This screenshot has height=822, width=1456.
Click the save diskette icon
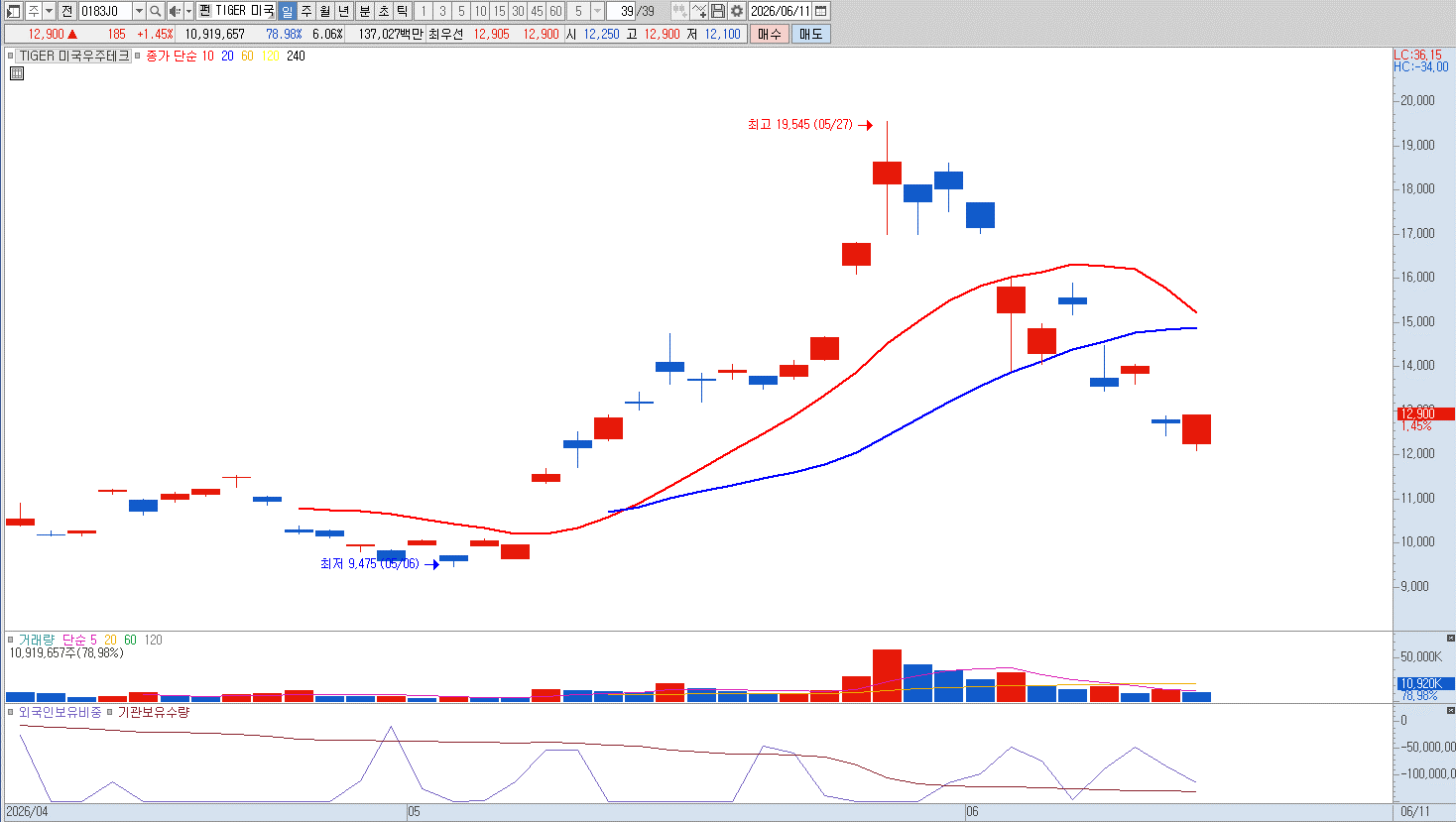click(x=718, y=11)
